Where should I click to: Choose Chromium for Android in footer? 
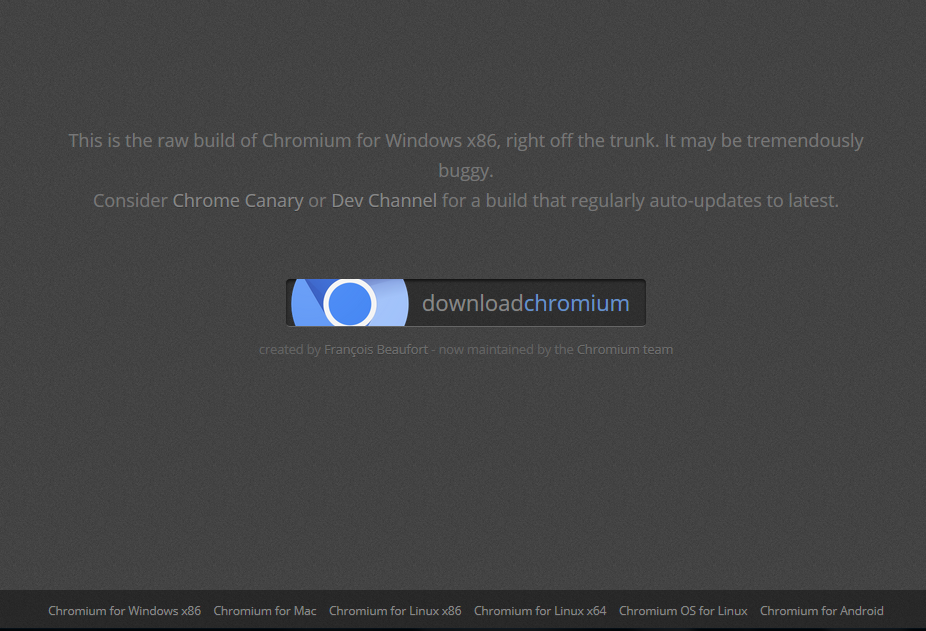(x=821, y=611)
